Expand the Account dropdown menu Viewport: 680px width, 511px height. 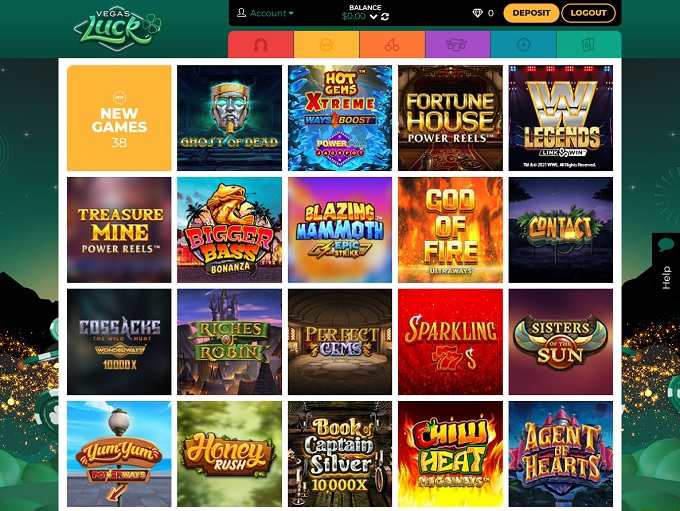tap(265, 13)
